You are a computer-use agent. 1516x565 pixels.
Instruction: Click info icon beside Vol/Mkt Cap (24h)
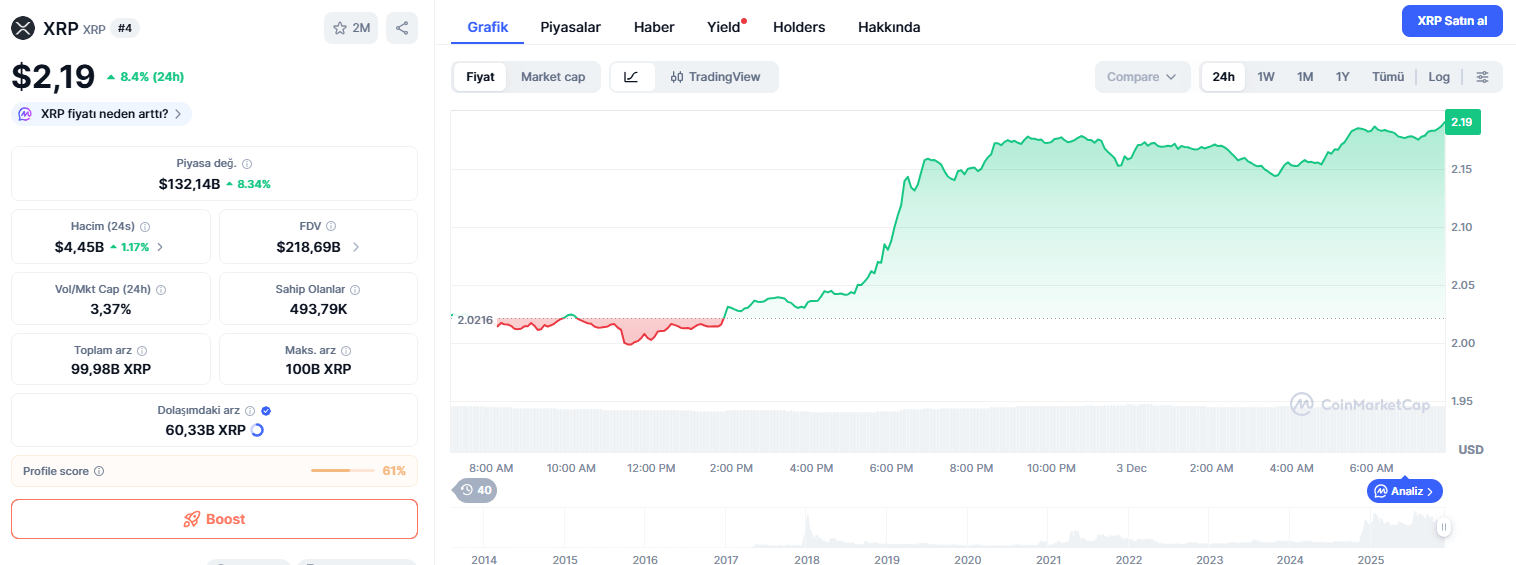pos(161,290)
